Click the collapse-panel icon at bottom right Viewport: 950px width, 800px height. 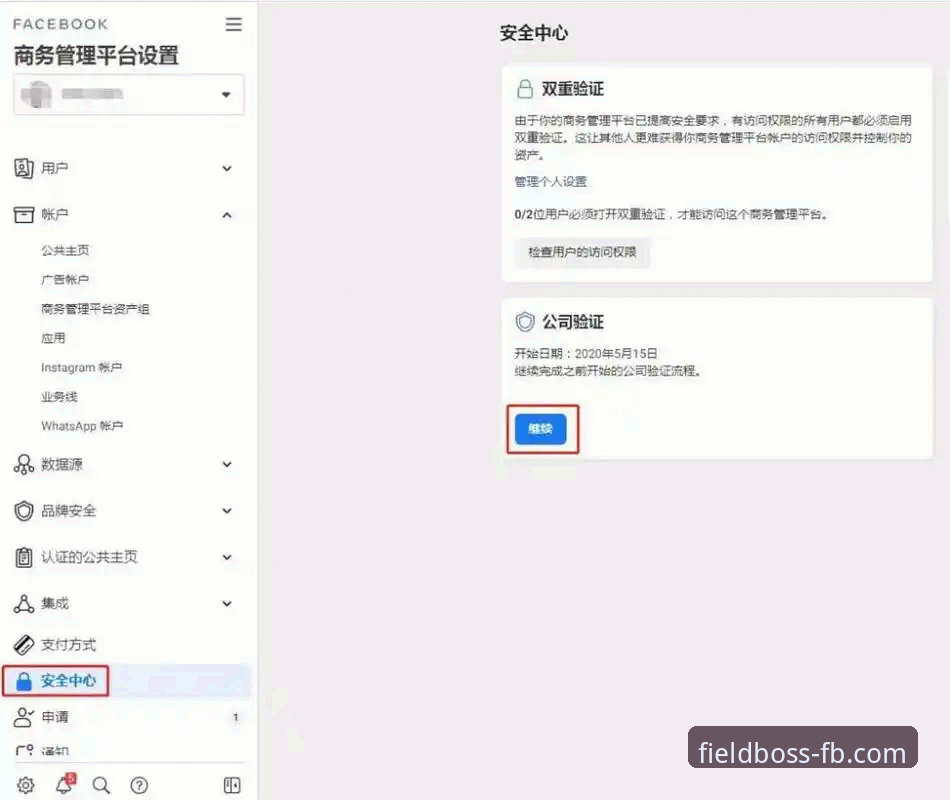pyautogui.click(x=231, y=785)
